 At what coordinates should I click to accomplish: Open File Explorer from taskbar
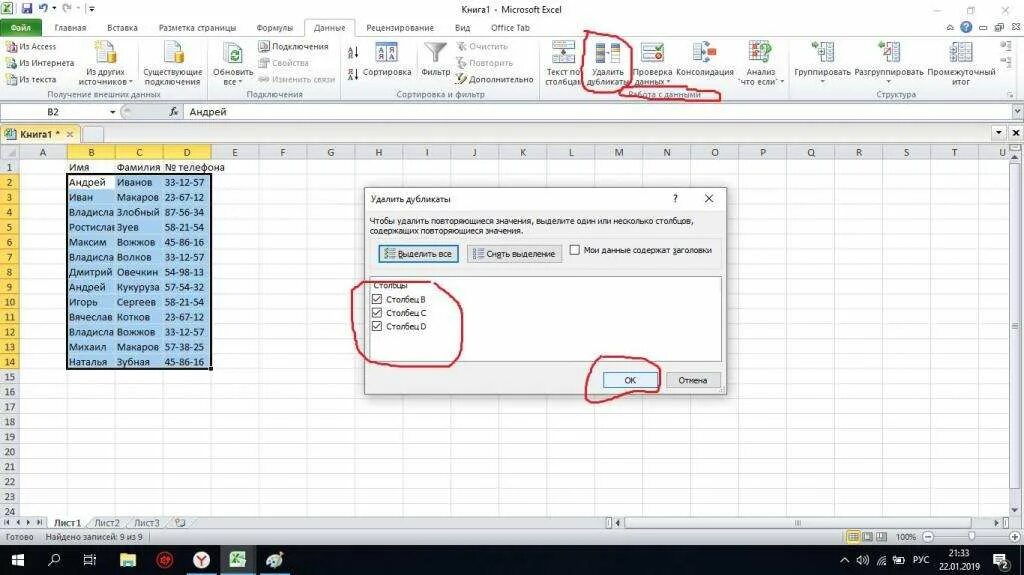point(128,560)
